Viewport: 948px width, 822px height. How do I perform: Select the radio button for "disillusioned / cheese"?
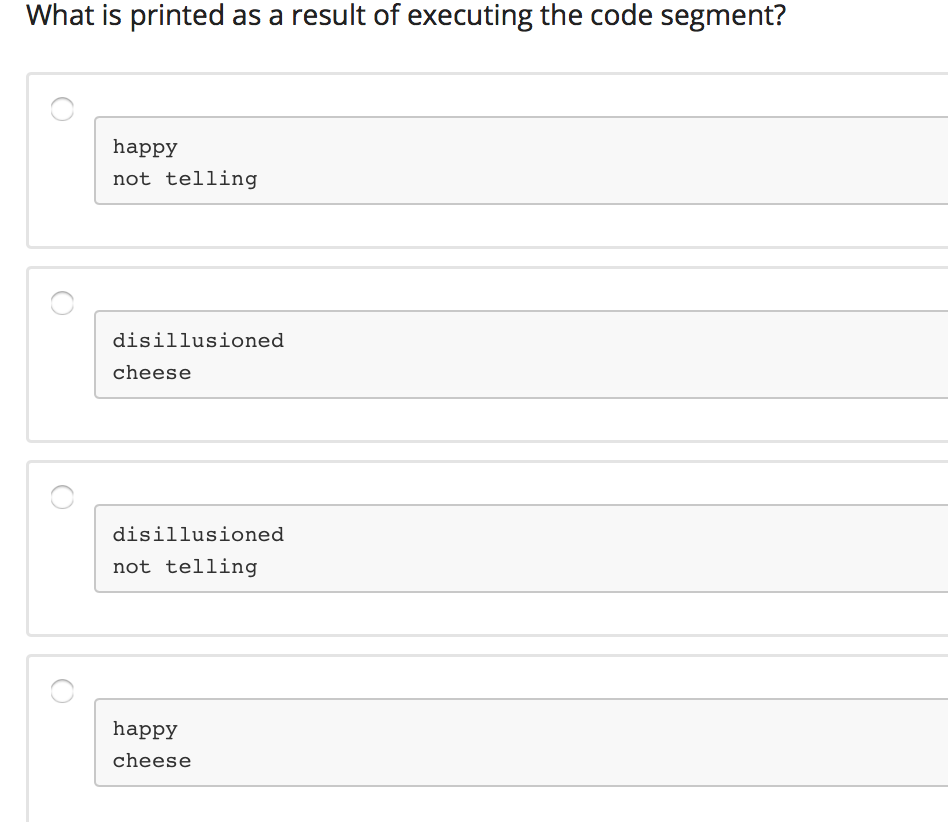point(62,303)
